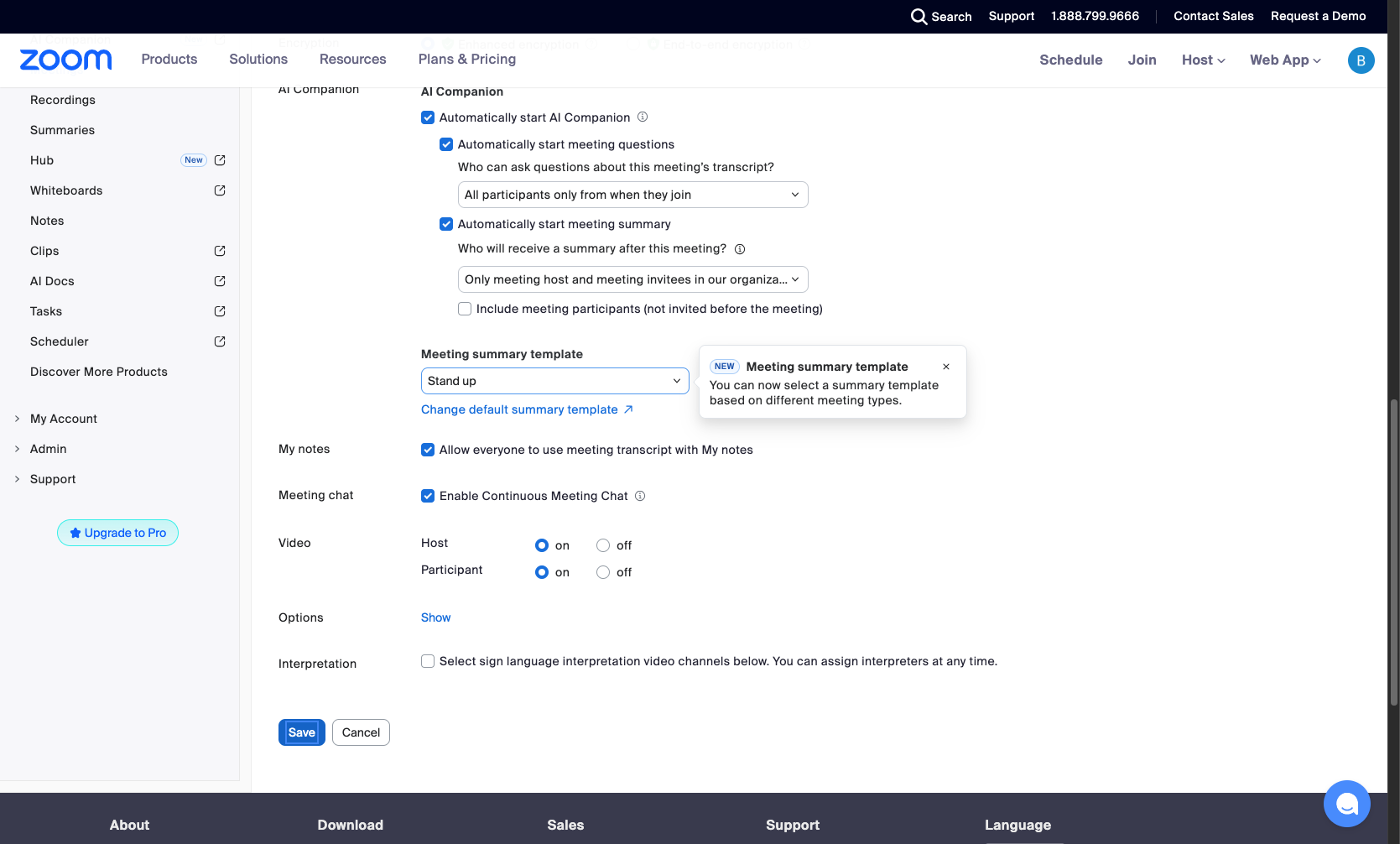Open Meeting summary template Stand up dropdown

pos(555,381)
